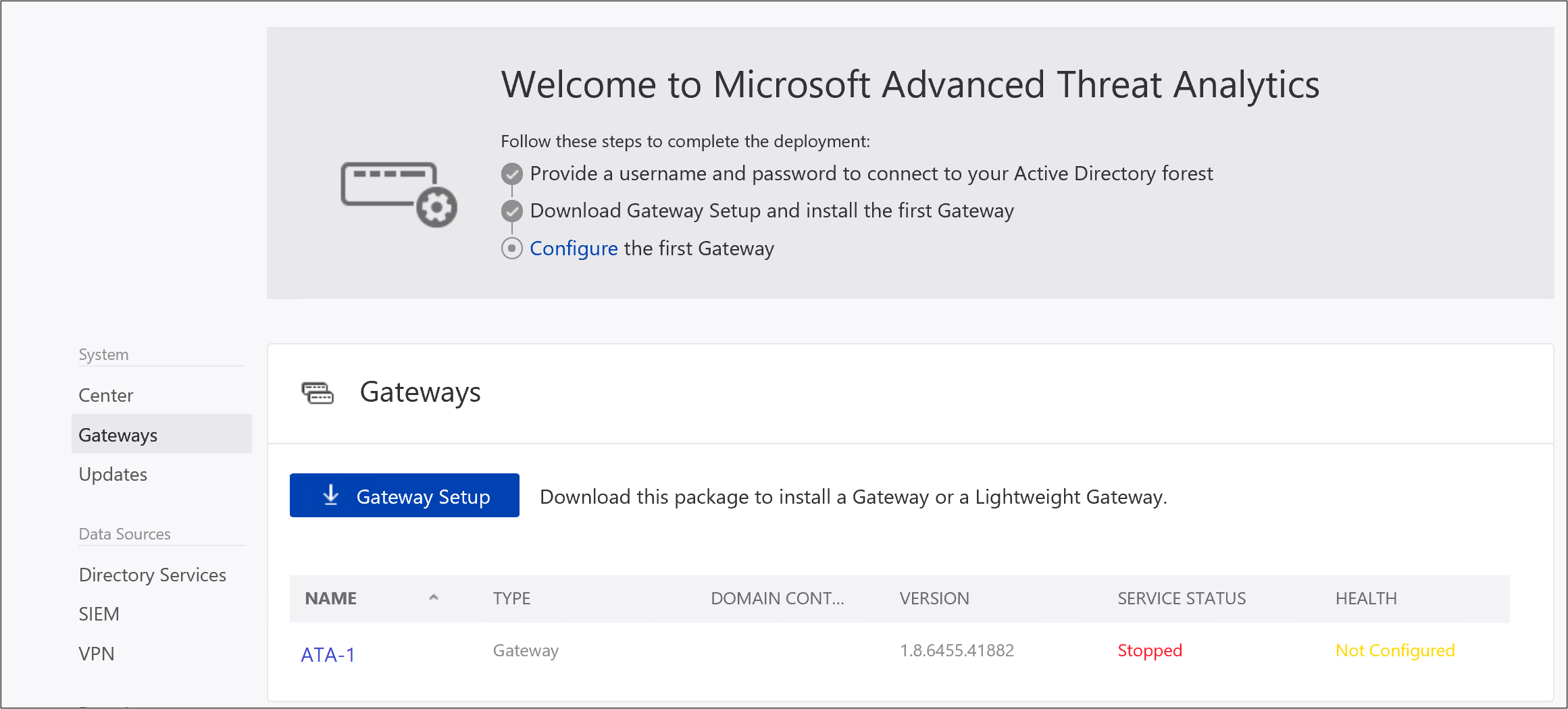Click the checkmark beside Download Gateway Setup step
1568x709 pixels.
click(512, 211)
